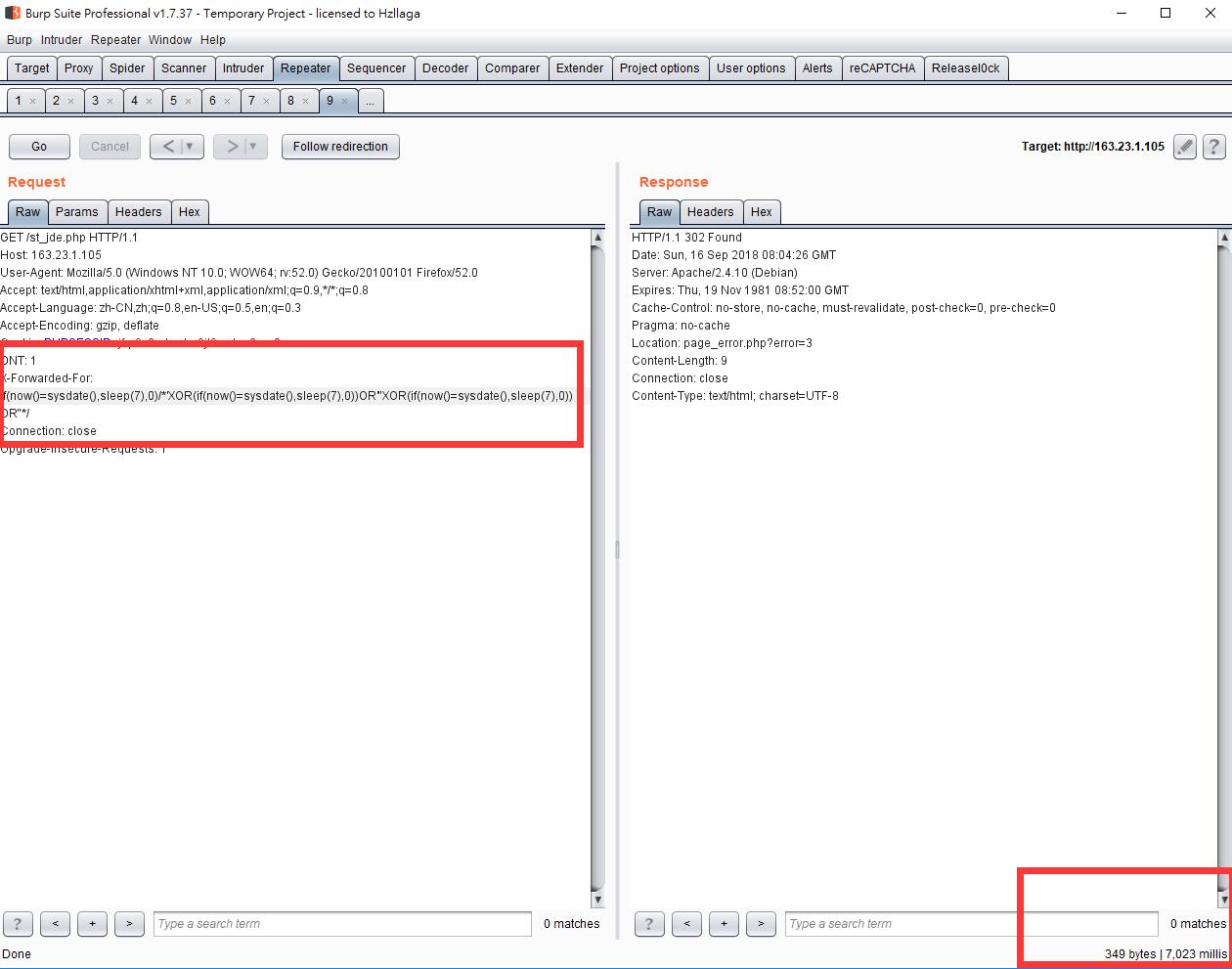This screenshot has width=1232, height=969.
Task: Click the Go button
Action: [x=39, y=147]
